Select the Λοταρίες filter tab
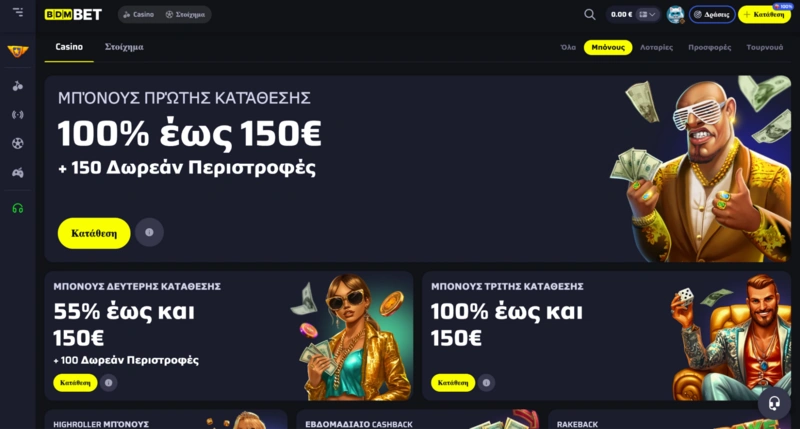This screenshot has height=429, width=800. (656, 47)
